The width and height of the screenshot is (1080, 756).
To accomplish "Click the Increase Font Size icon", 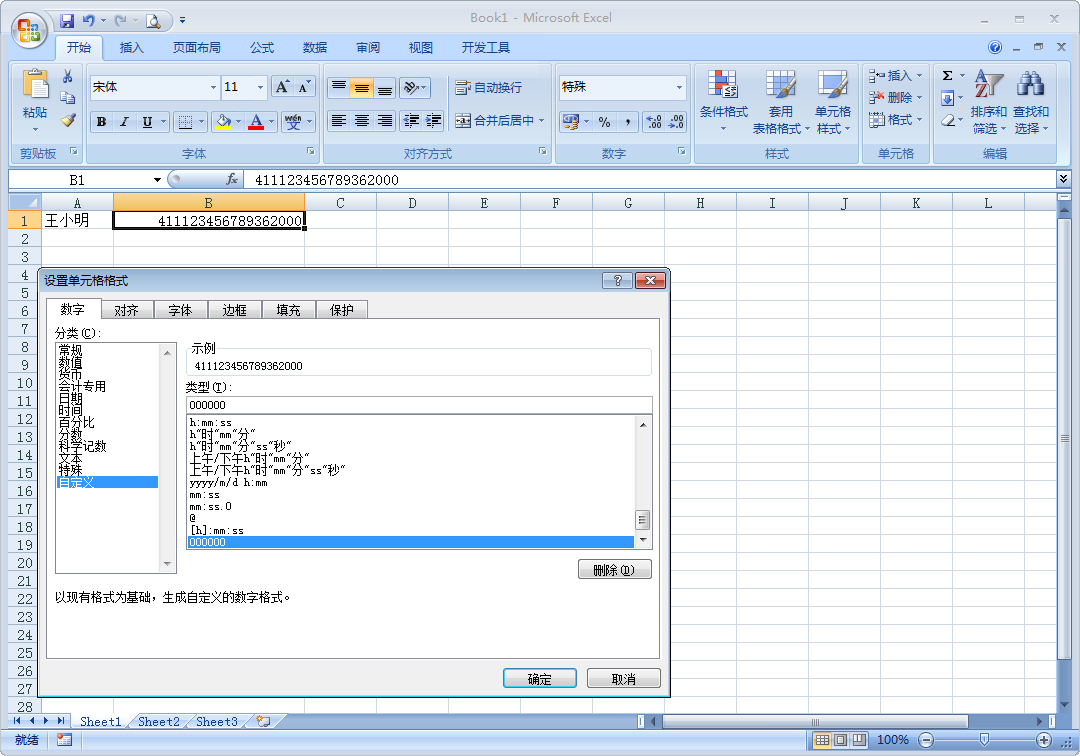I will tap(283, 87).
